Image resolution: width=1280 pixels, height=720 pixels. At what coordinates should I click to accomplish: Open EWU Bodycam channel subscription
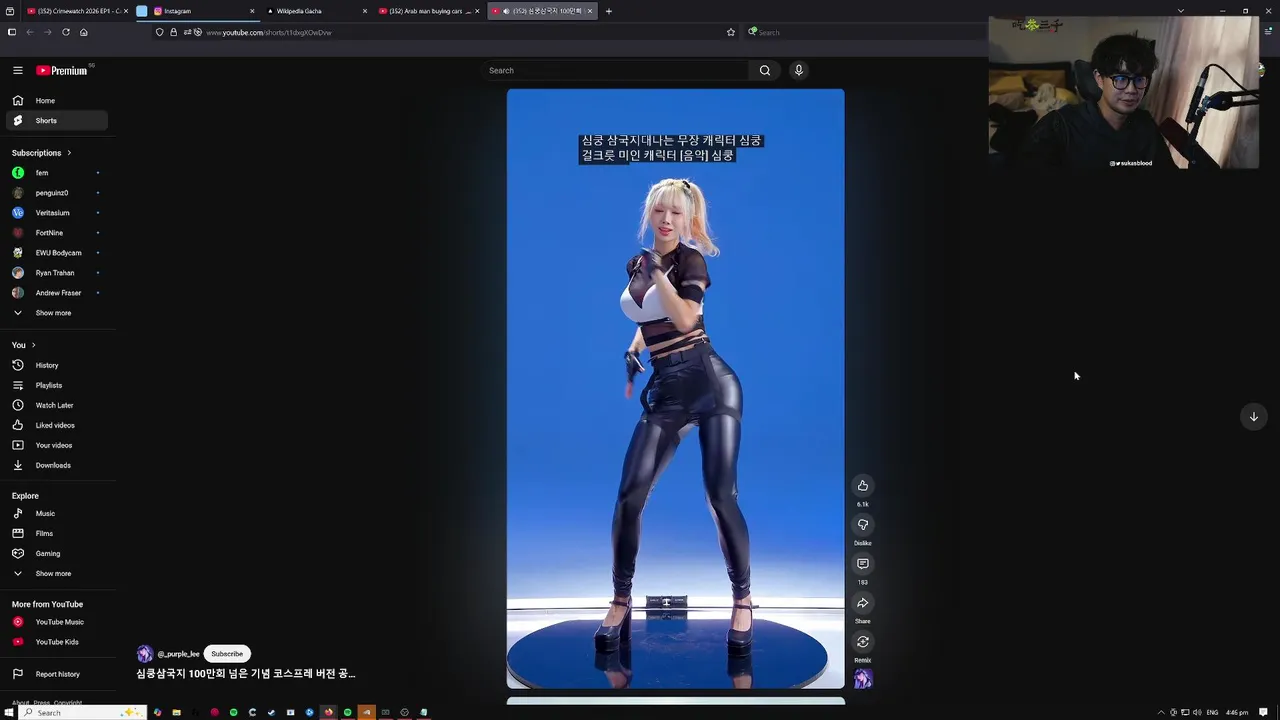pos(55,253)
